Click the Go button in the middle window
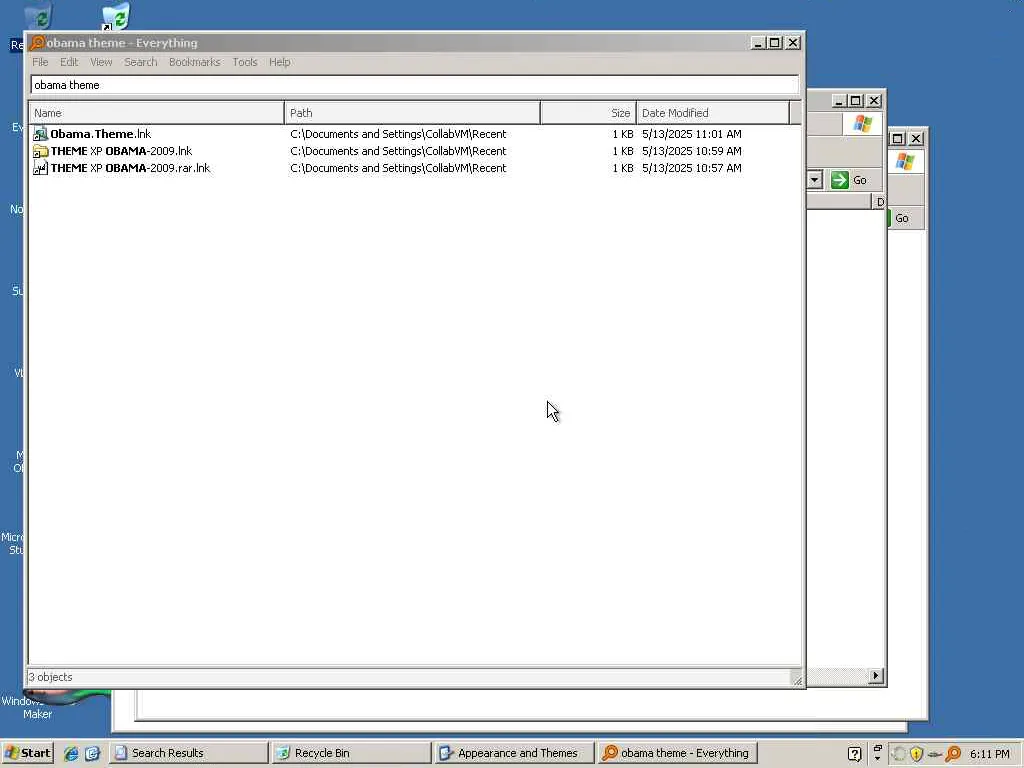The image size is (1024, 768). pos(849,180)
